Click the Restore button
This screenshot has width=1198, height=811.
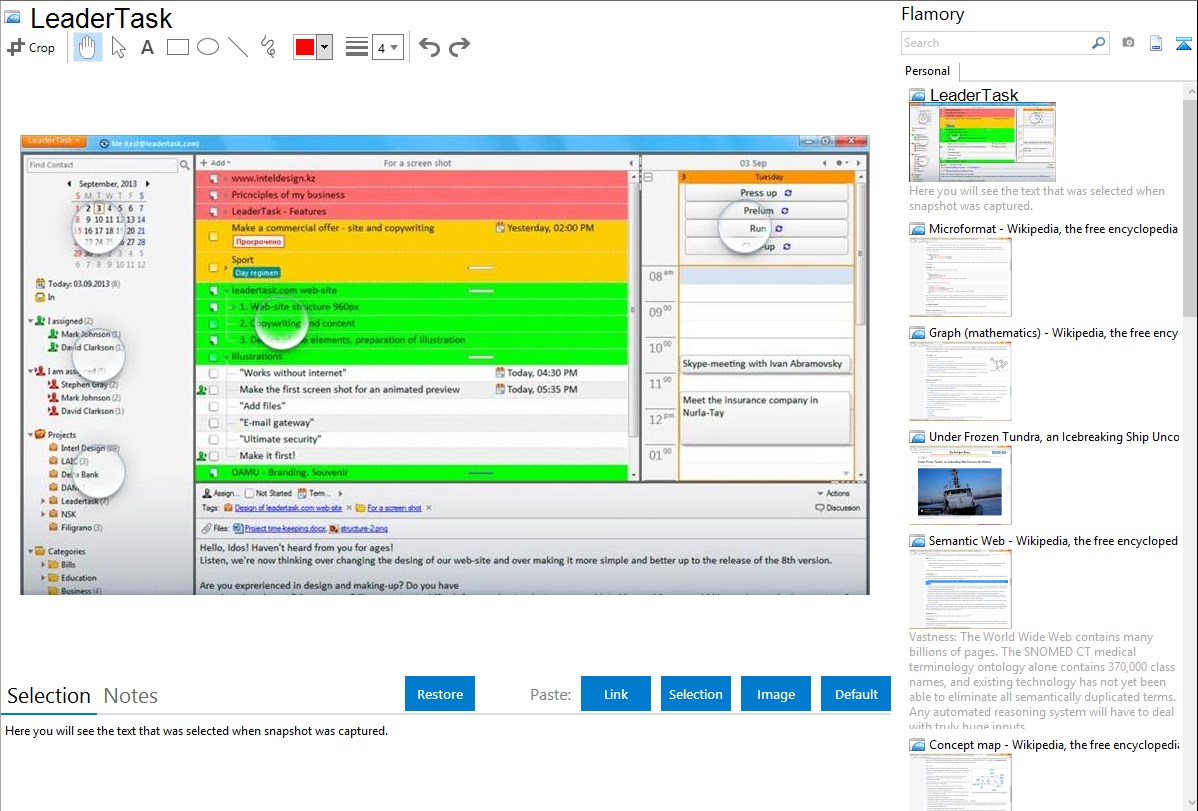tap(440, 694)
